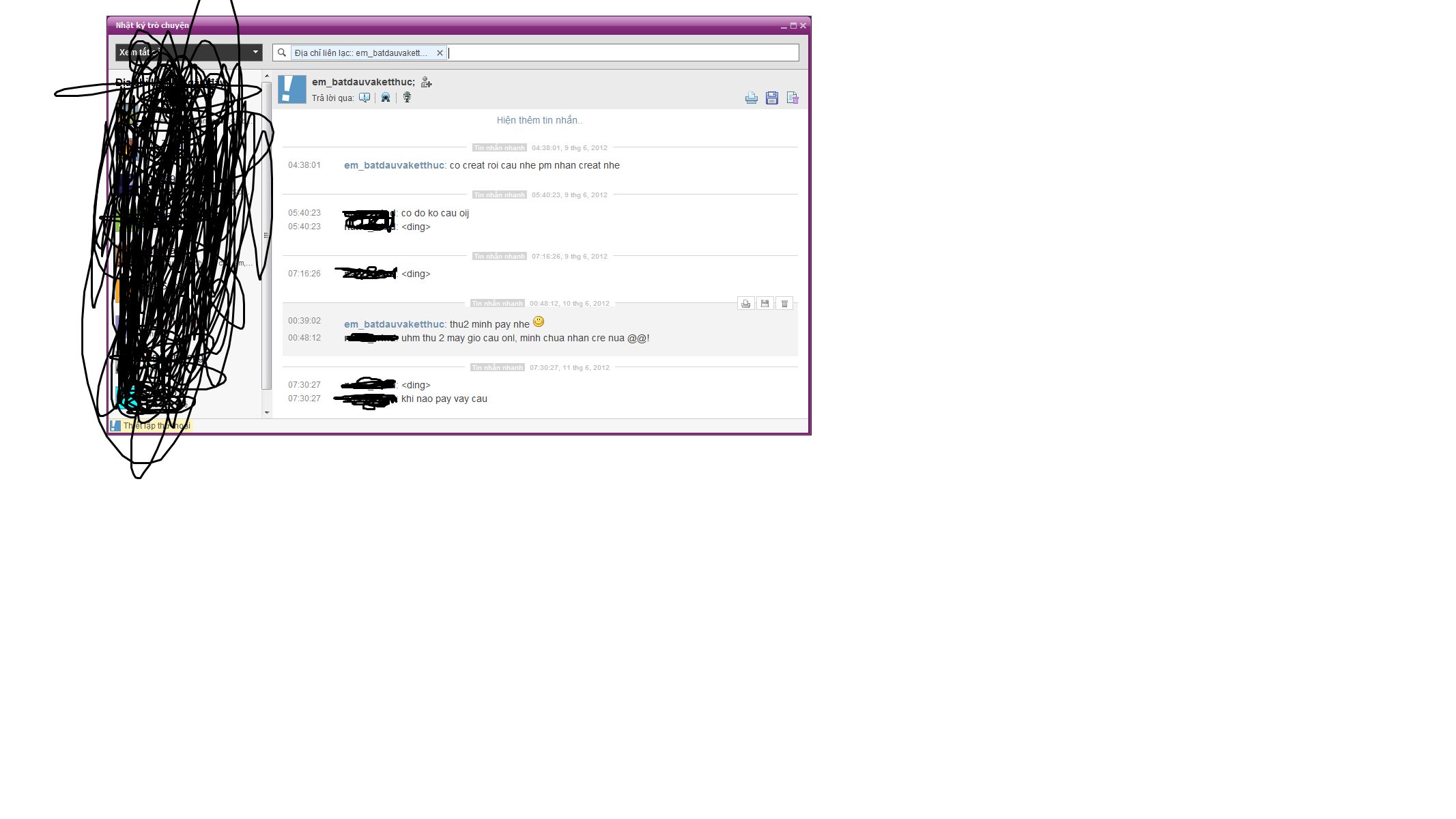The height and width of the screenshot is (819, 1456).
Task: Save the conversation history with floppy icon
Action: coord(771,98)
